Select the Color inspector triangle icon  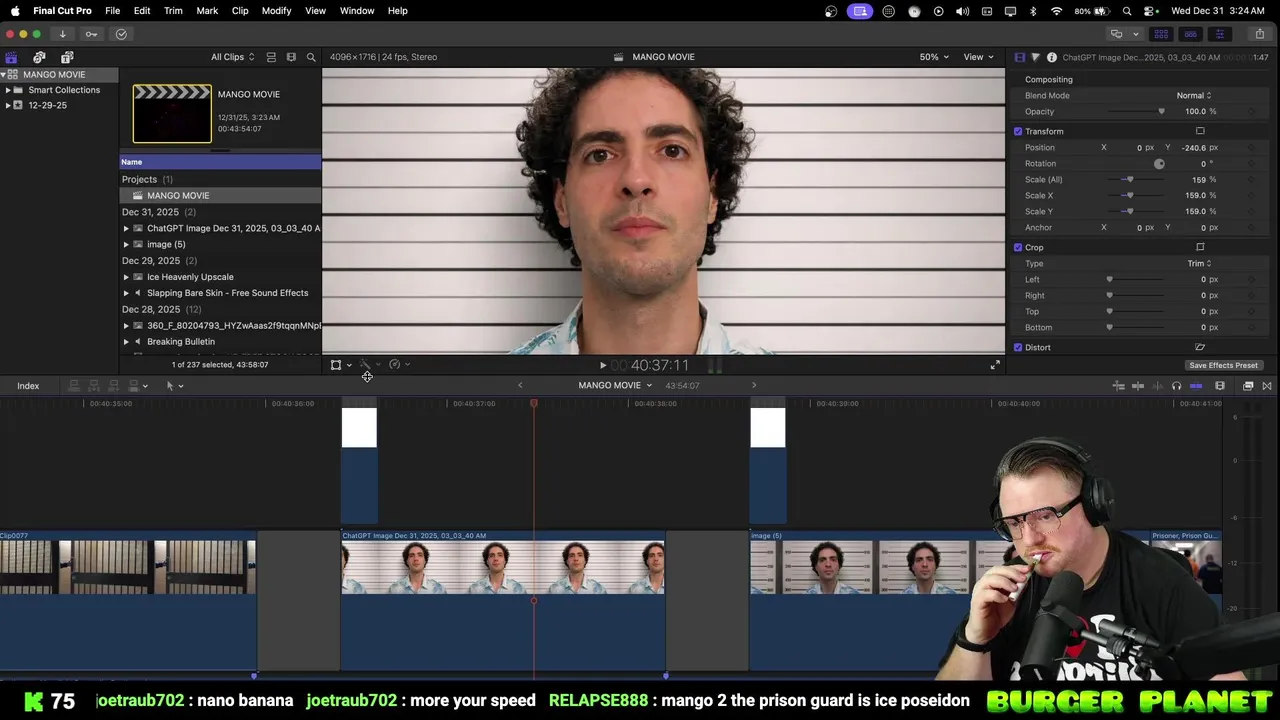1035,57
